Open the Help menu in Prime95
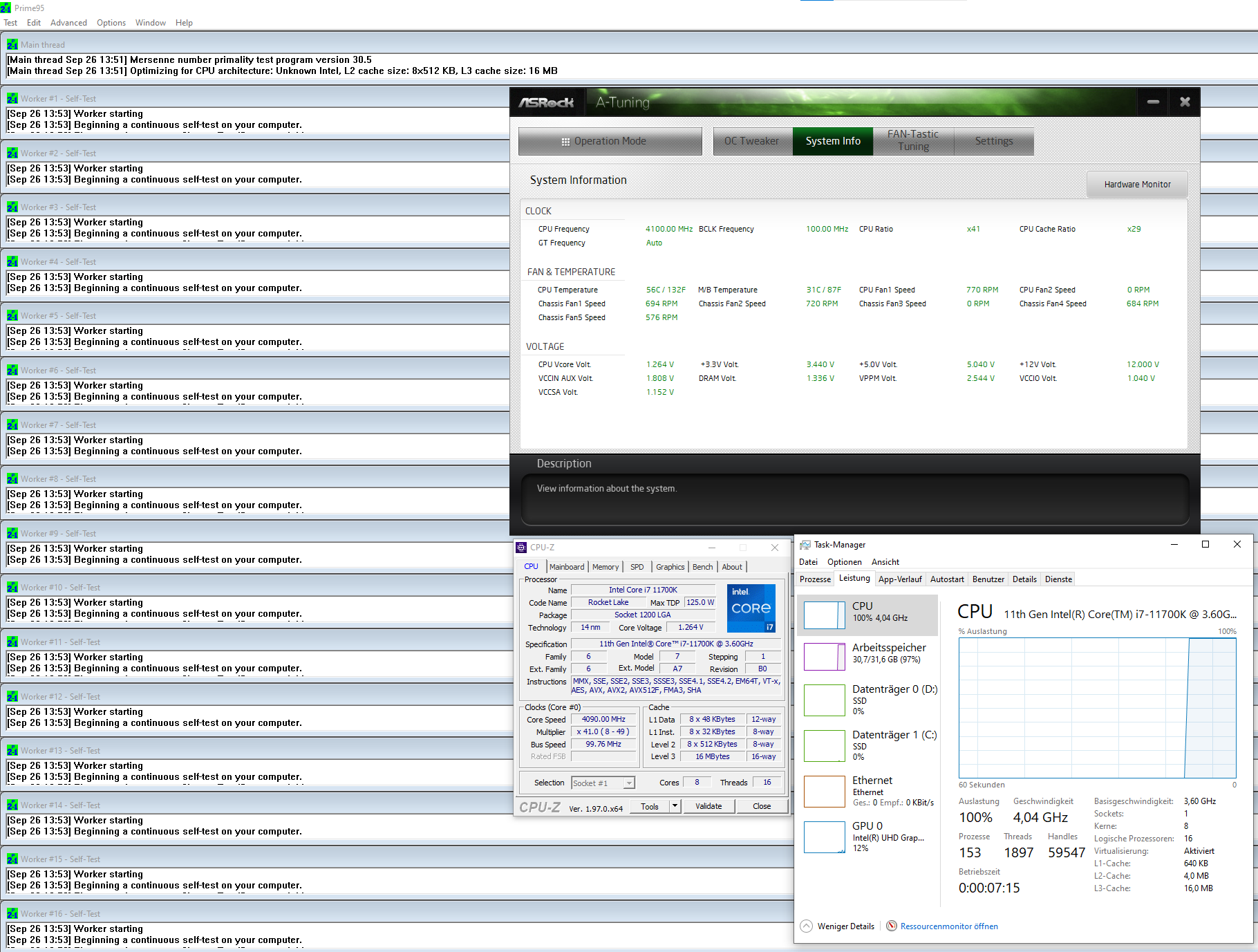The image size is (1258, 952). (x=184, y=23)
